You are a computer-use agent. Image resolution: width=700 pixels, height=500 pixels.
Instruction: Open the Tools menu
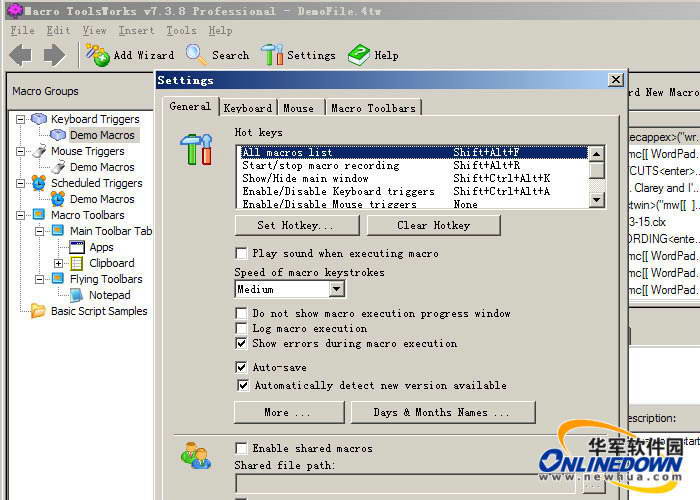coord(181,30)
